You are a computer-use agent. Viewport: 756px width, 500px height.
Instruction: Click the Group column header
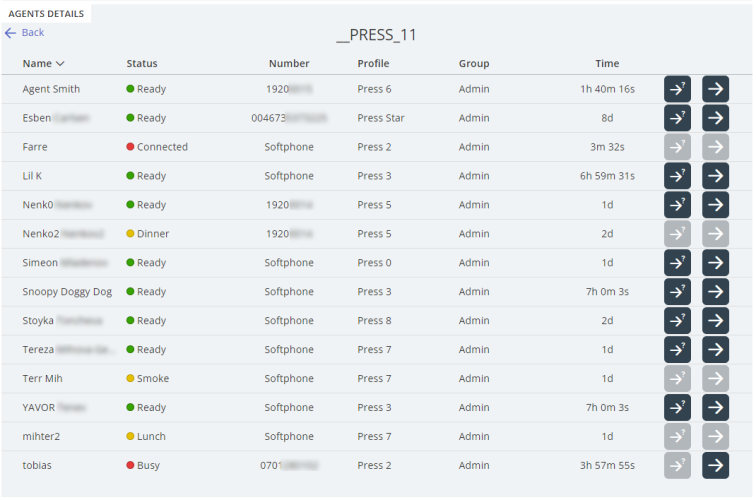coord(474,64)
